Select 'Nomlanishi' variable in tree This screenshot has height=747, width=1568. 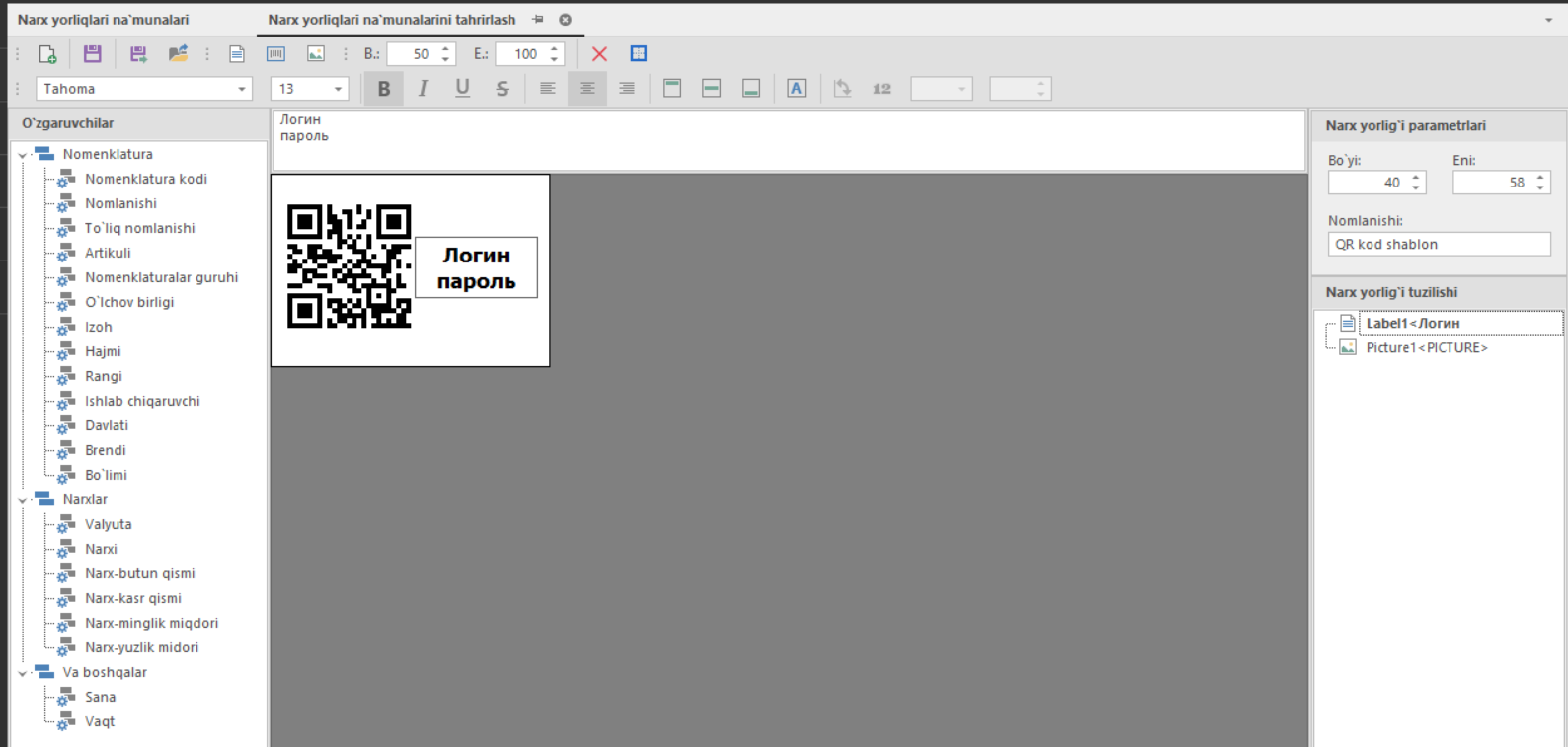(120, 203)
